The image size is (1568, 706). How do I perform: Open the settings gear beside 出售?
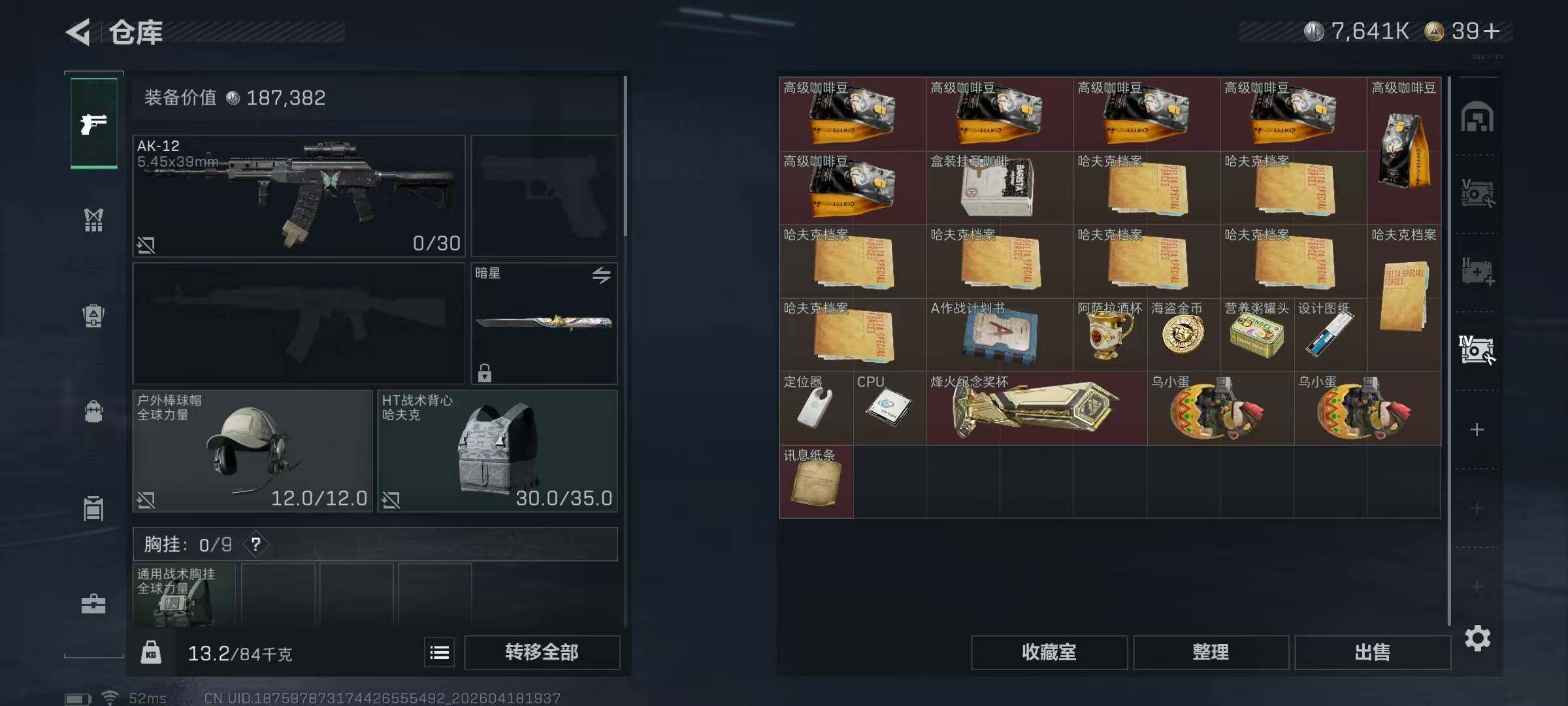pos(1477,638)
